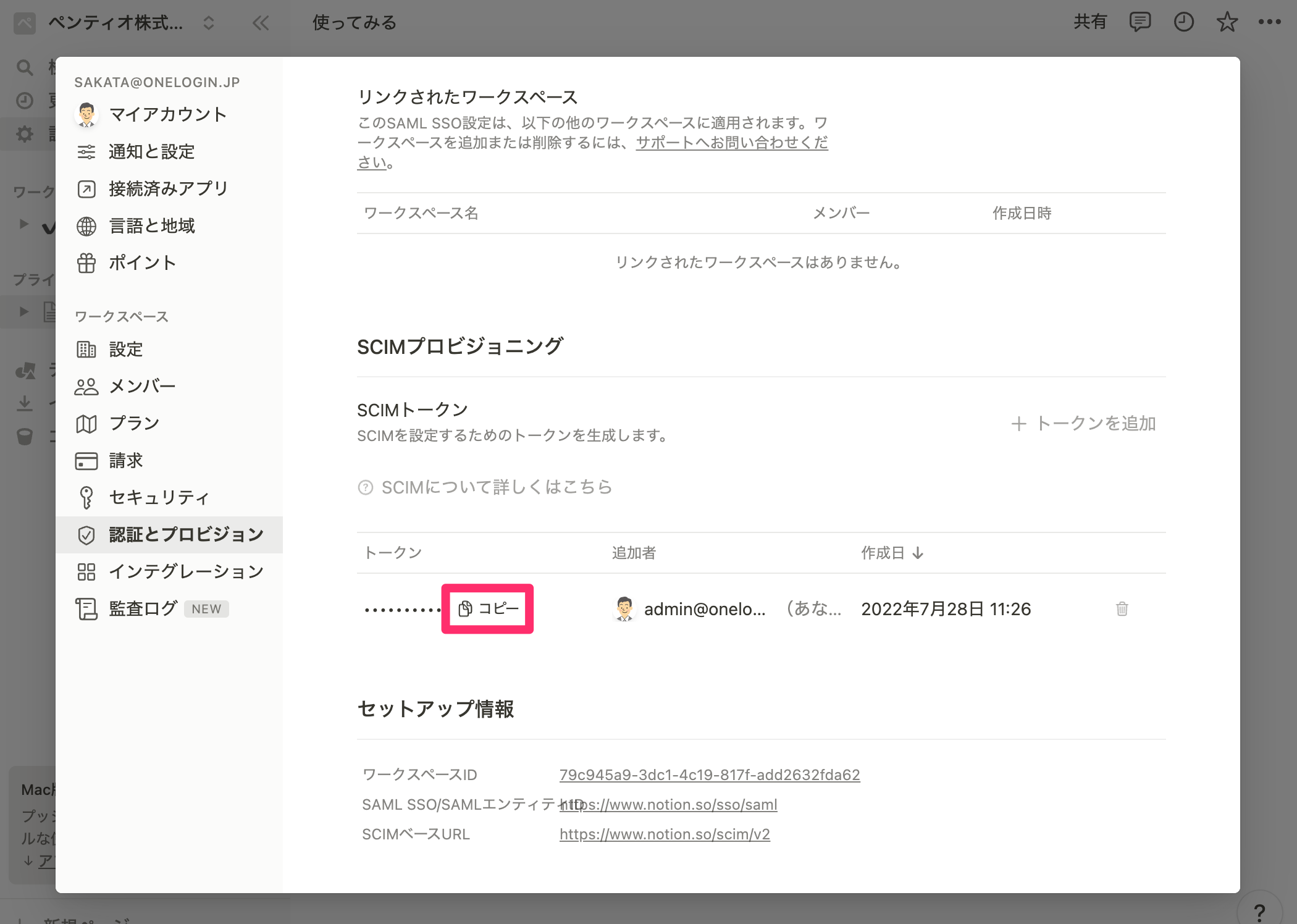Click the credit card icon for 請求

[x=86, y=461]
